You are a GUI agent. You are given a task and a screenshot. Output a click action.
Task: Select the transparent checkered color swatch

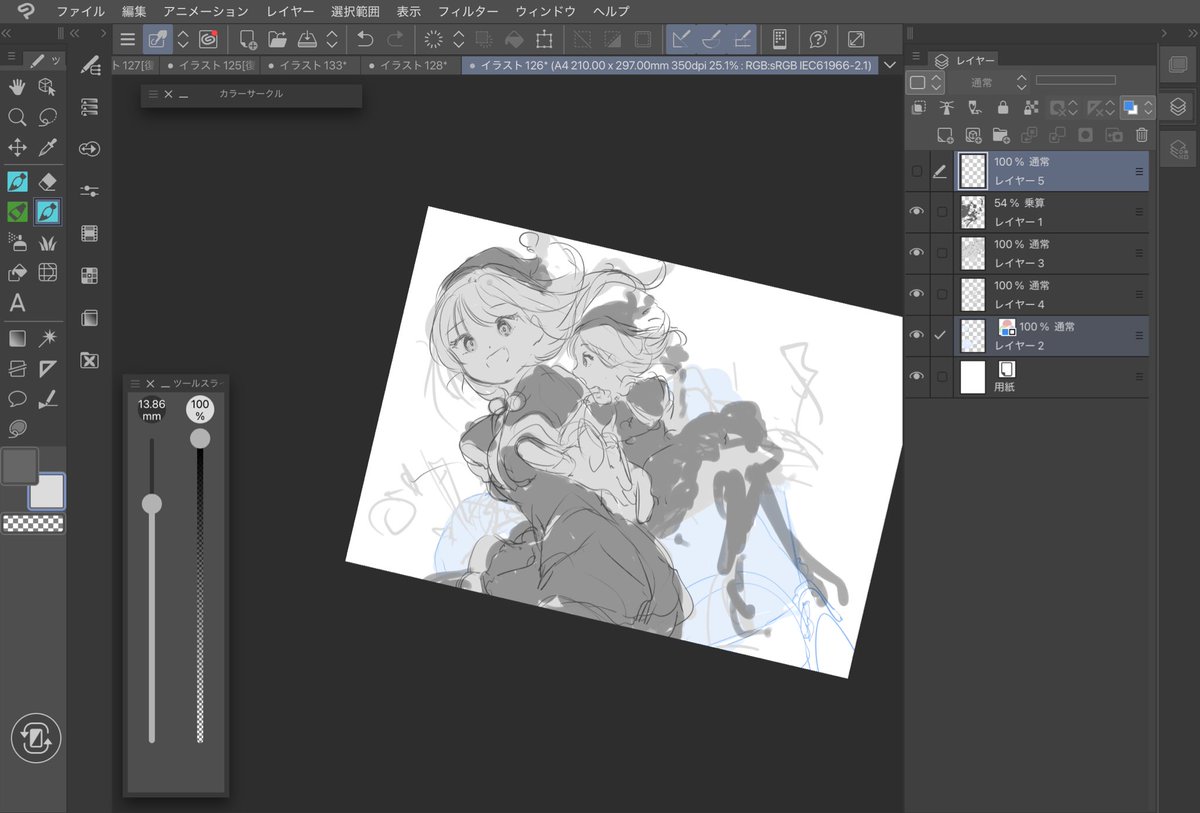point(33,522)
